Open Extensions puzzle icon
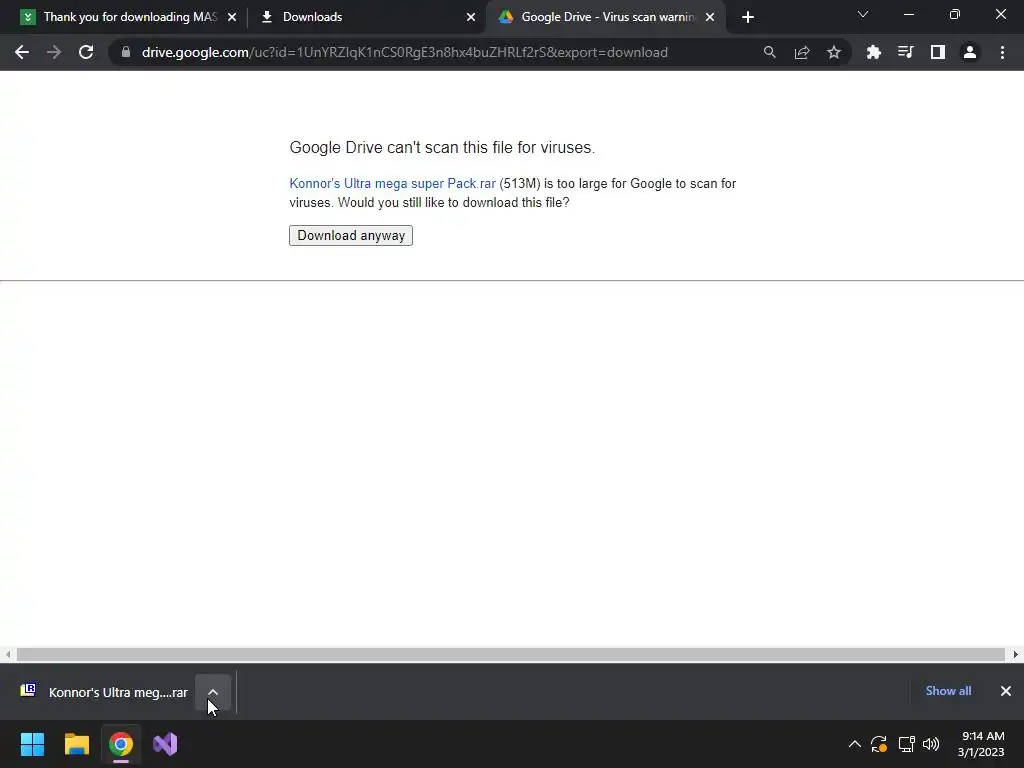1024x768 pixels. pos(873,52)
